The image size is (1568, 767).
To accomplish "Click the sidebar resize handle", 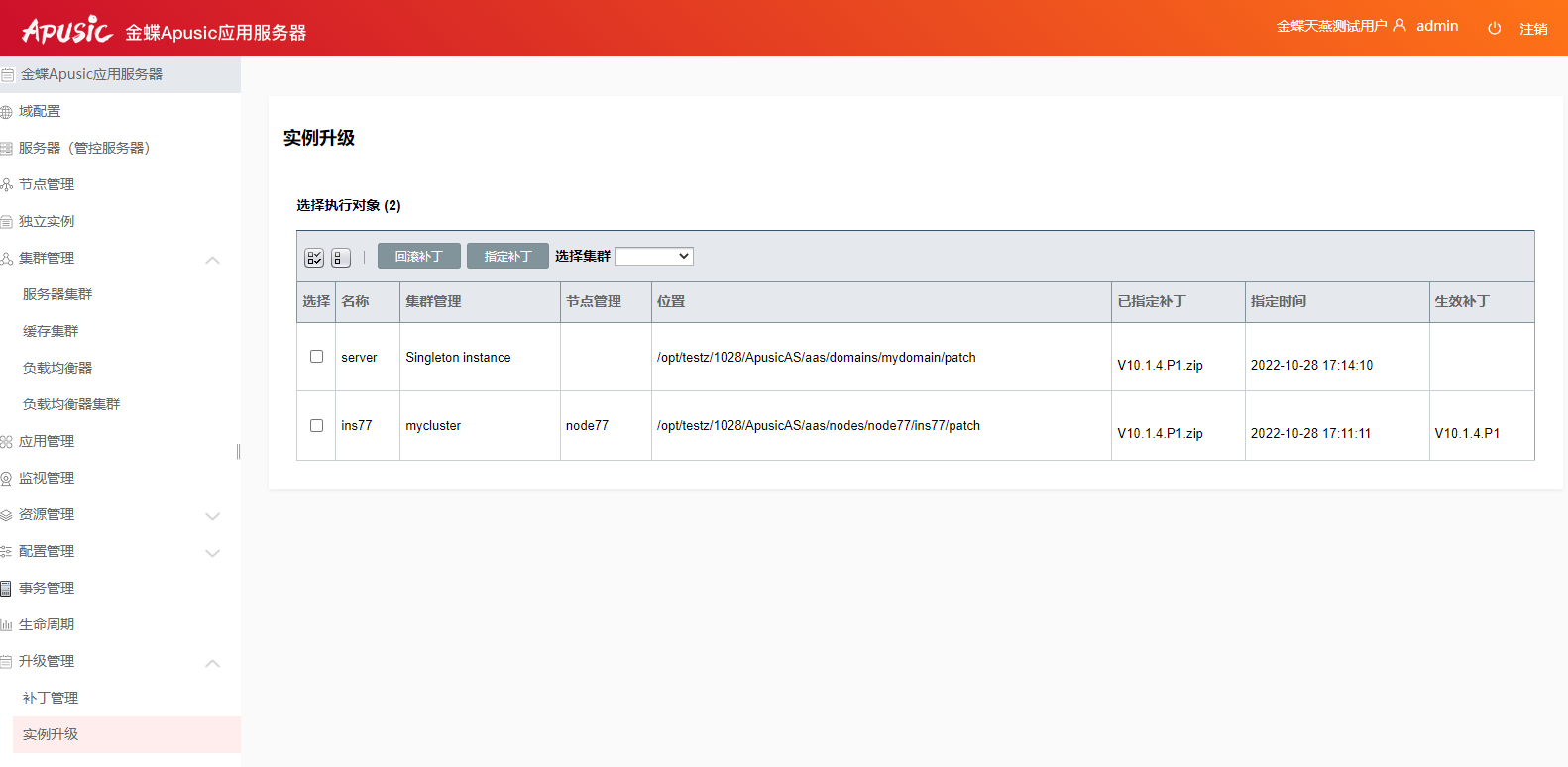I will [x=238, y=452].
